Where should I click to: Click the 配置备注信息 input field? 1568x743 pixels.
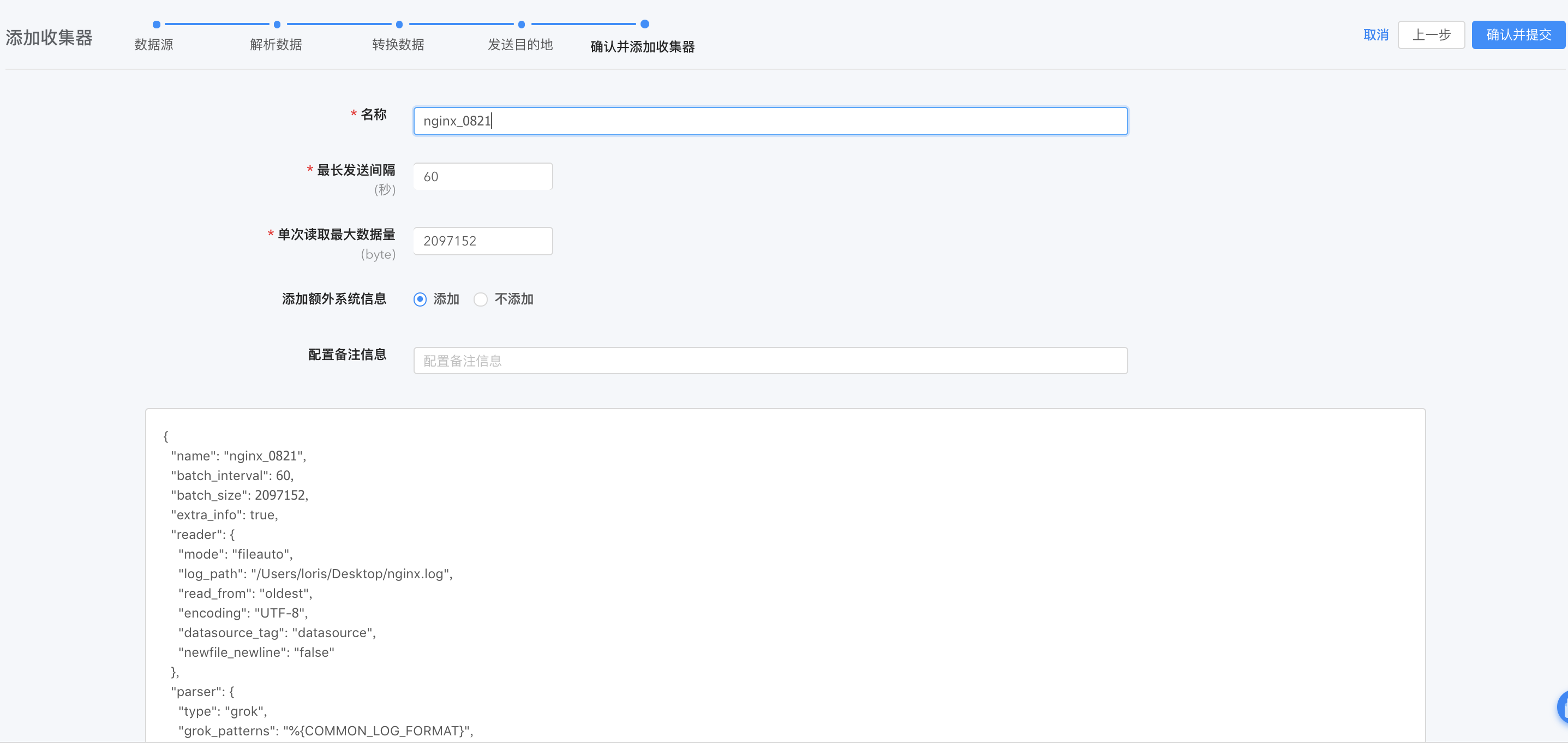click(x=770, y=361)
